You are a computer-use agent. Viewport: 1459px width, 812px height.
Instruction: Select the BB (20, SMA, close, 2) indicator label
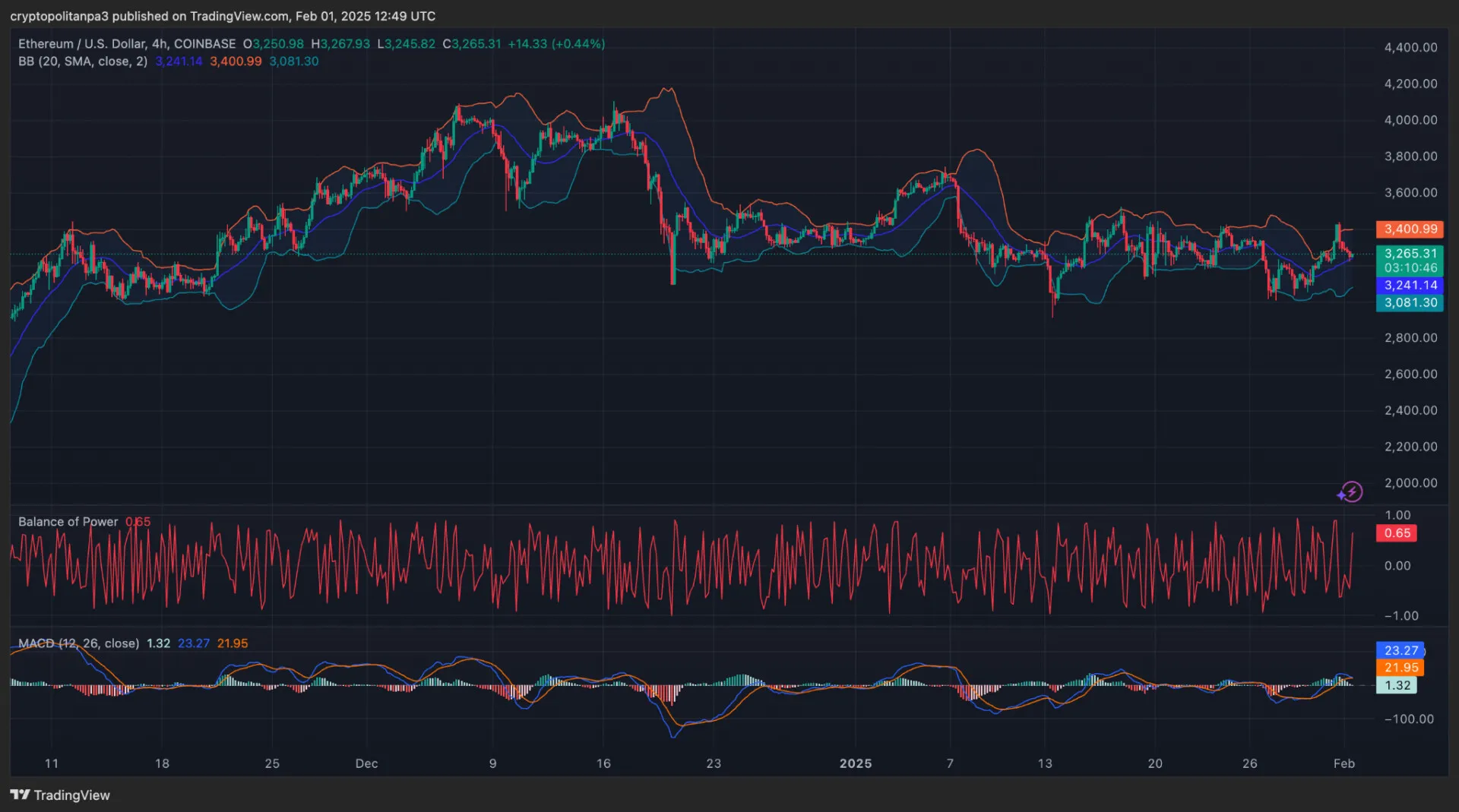[x=83, y=62]
